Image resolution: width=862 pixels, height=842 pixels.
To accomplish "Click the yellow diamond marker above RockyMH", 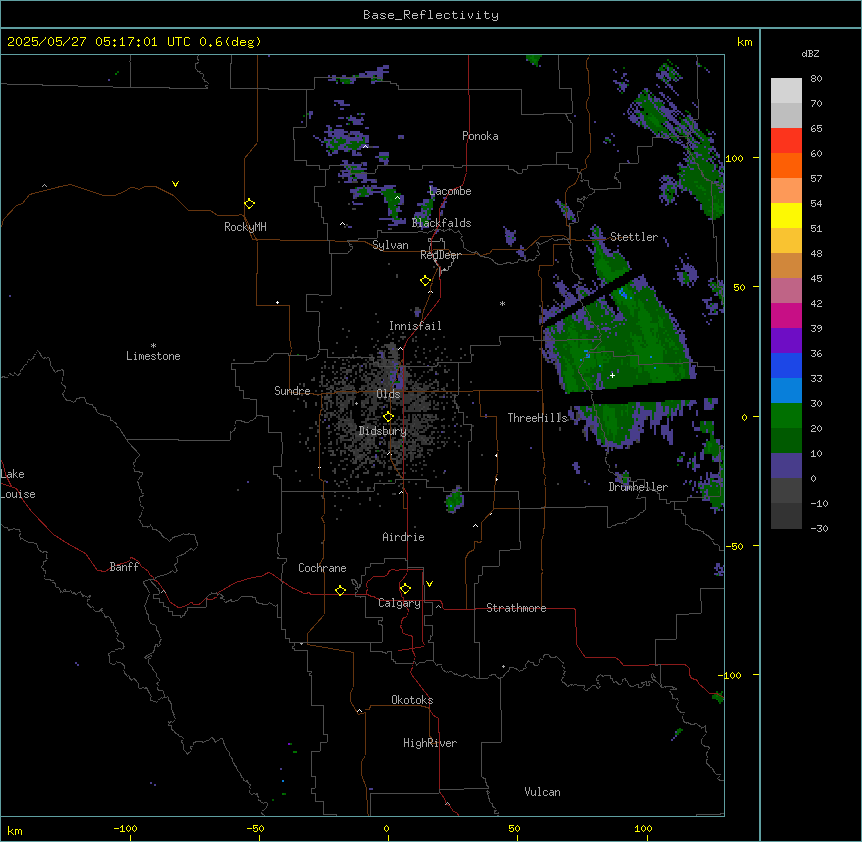I will coord(250,204).
